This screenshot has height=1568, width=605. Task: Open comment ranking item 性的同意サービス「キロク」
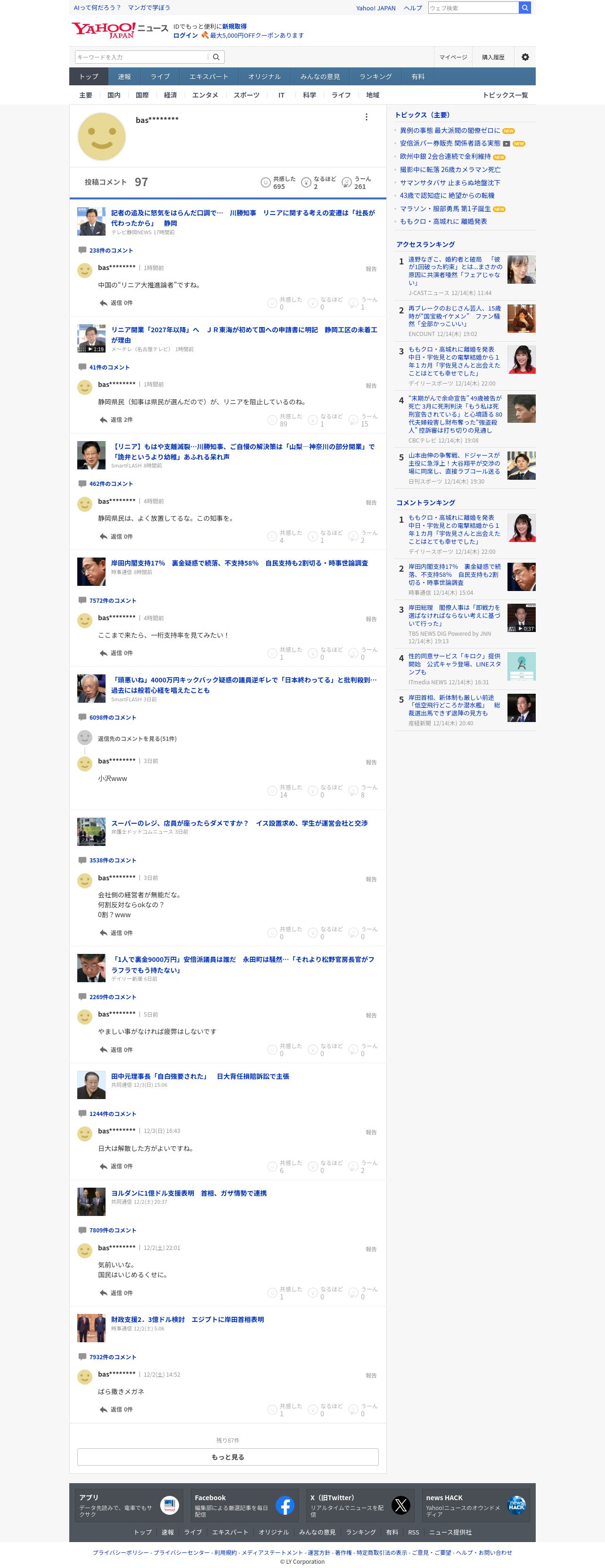(455, 664)
